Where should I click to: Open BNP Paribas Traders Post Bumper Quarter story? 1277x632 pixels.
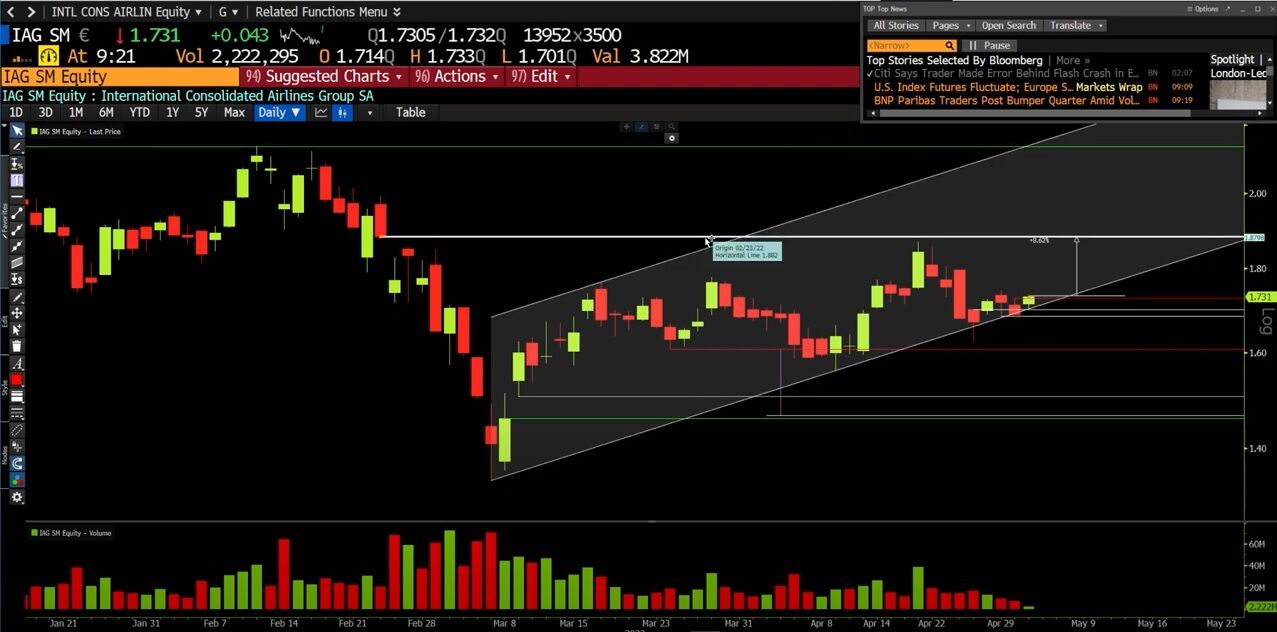(1007, 101)
